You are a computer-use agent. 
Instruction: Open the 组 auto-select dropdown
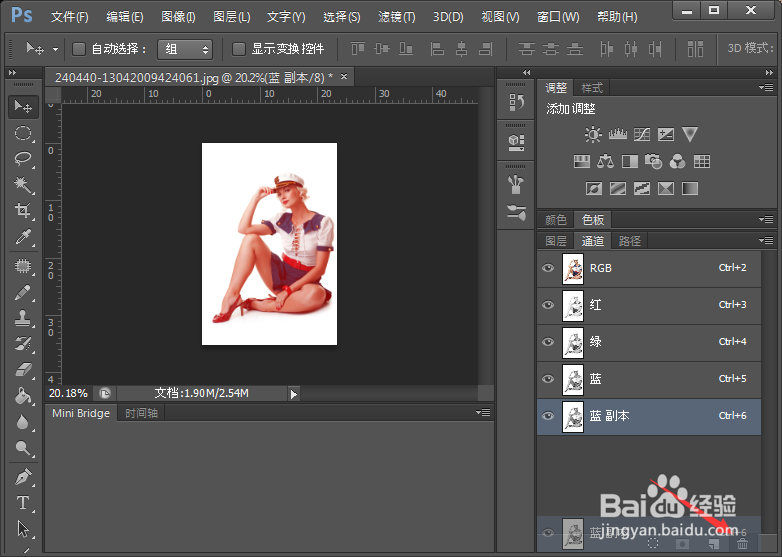(x=185, y=49)
